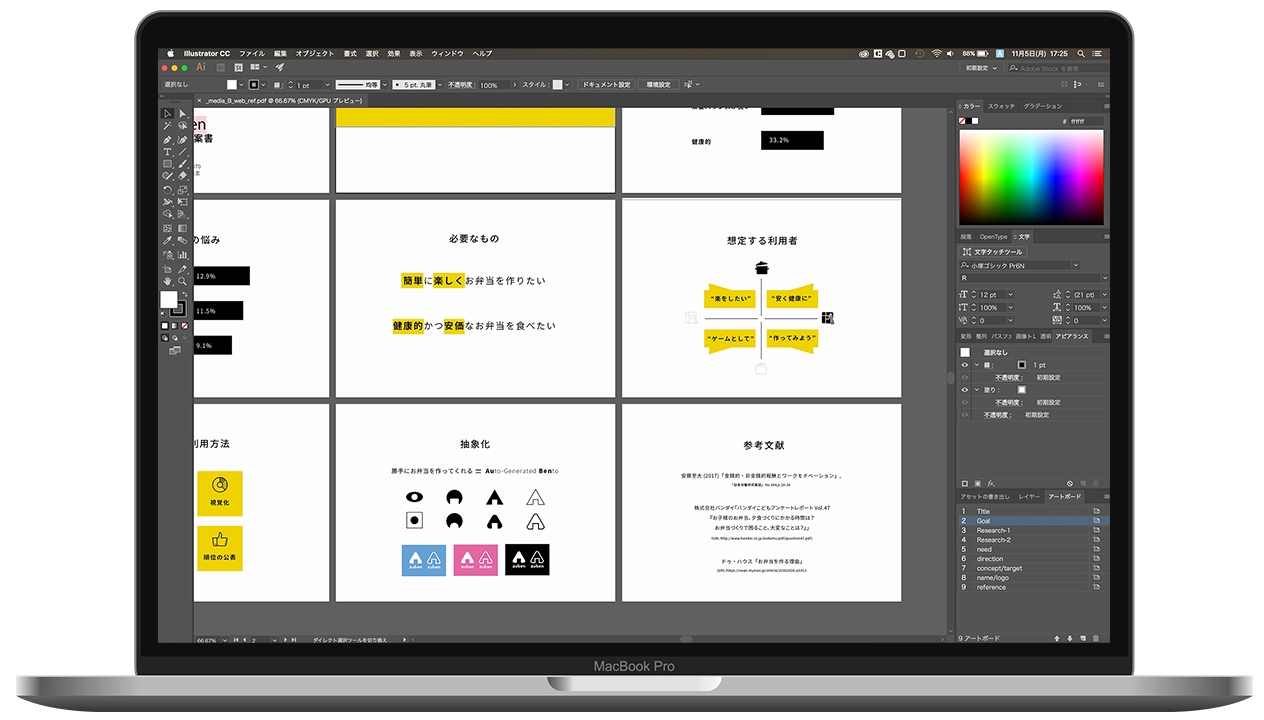Switch to the スウォッチ tab
This screenshot has height=720, width=1264.
pos(1001,106)
